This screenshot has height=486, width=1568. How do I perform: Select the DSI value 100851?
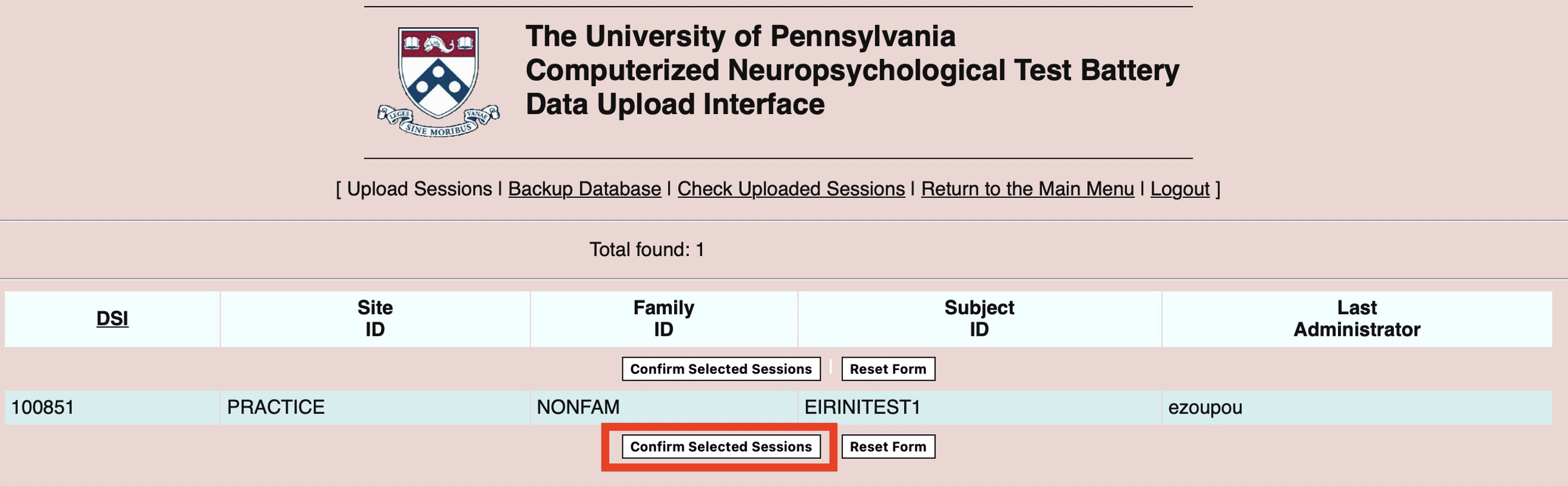click(43, 407)
